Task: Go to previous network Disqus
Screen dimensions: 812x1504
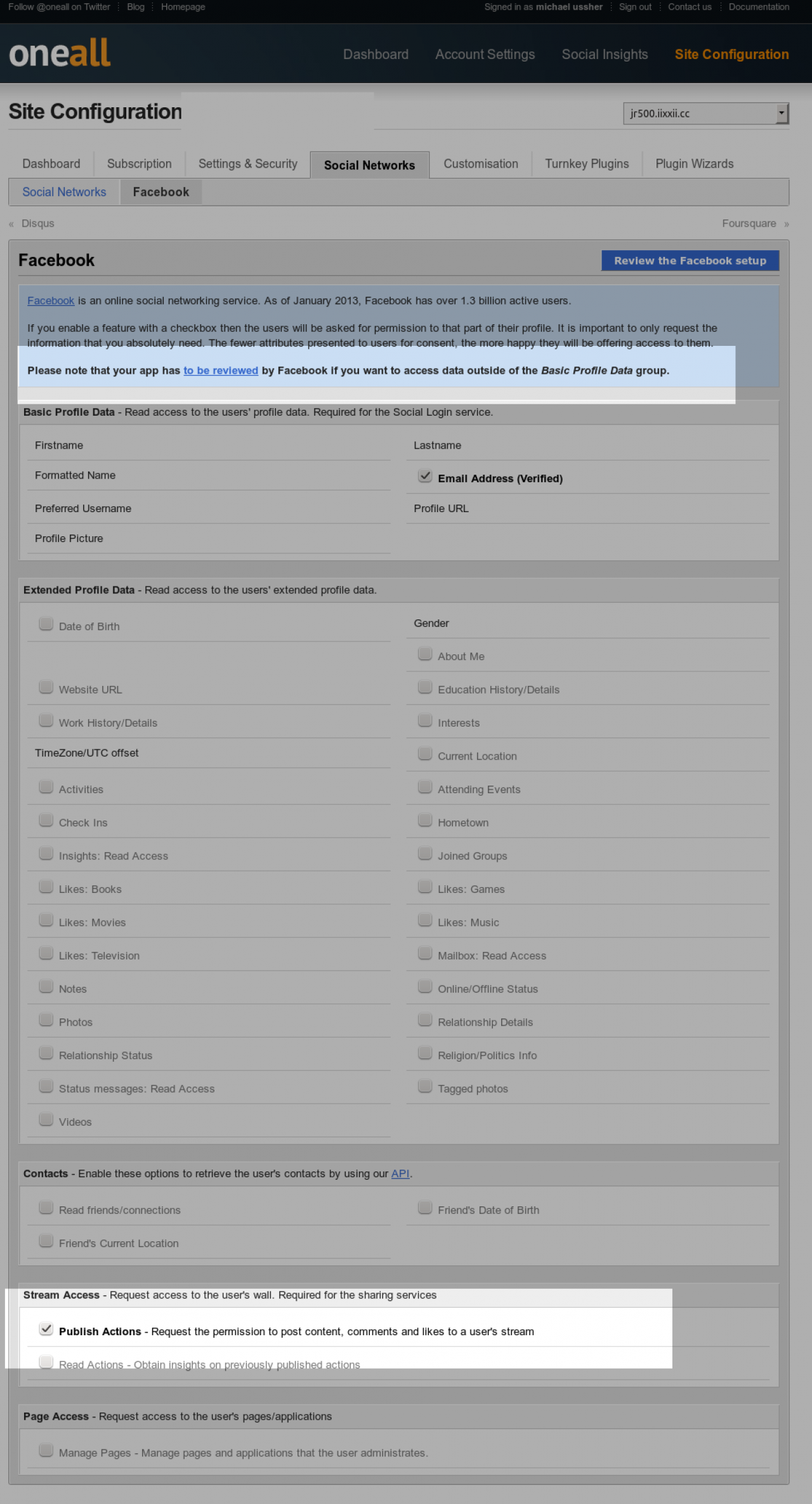Action: 37,223
